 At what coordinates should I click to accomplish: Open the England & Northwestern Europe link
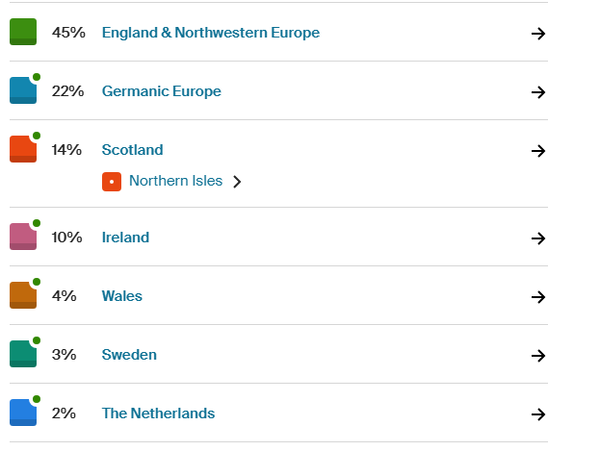click(x=210, y=33)
